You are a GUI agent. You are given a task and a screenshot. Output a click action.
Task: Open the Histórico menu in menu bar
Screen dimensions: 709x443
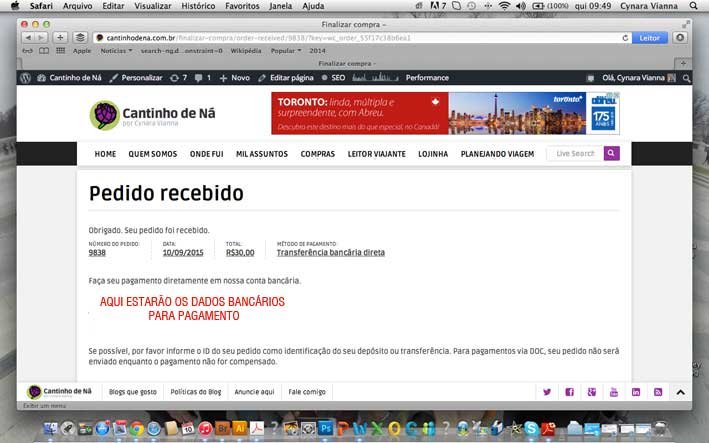198,6
